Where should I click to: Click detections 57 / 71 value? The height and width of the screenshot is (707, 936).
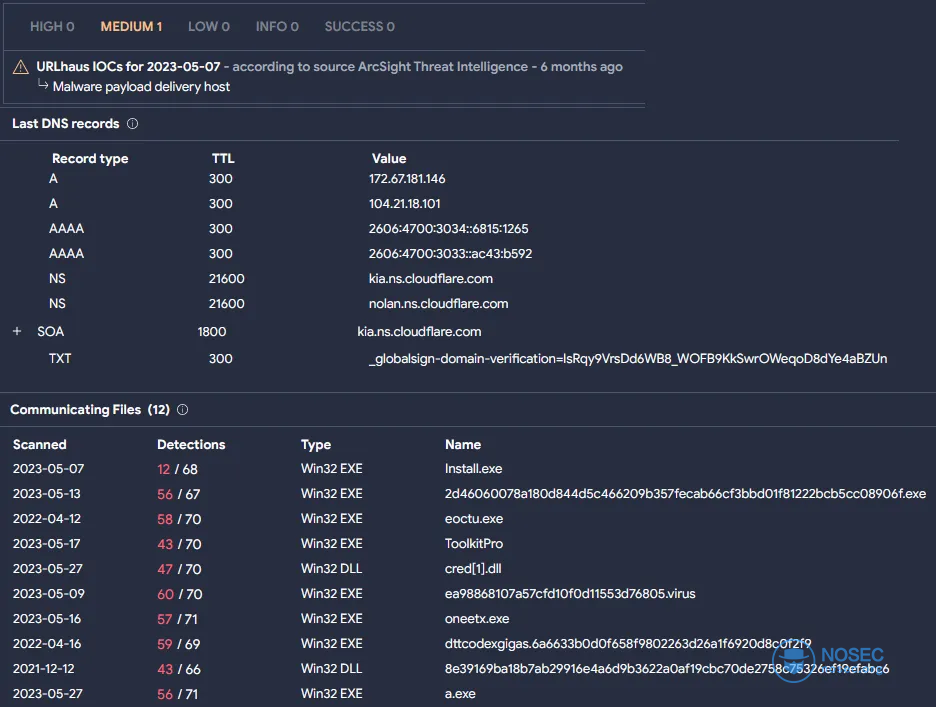click(x=177, y=619)
